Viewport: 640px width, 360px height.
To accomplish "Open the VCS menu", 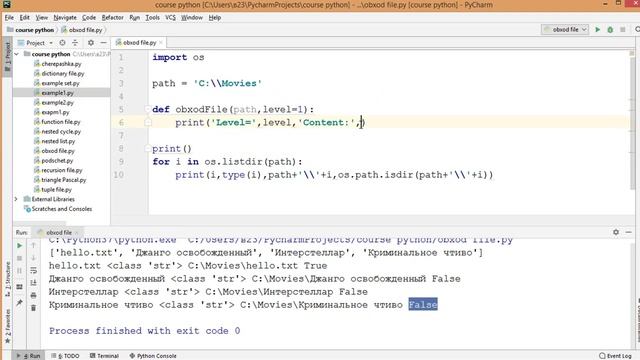I will [170, 18].
